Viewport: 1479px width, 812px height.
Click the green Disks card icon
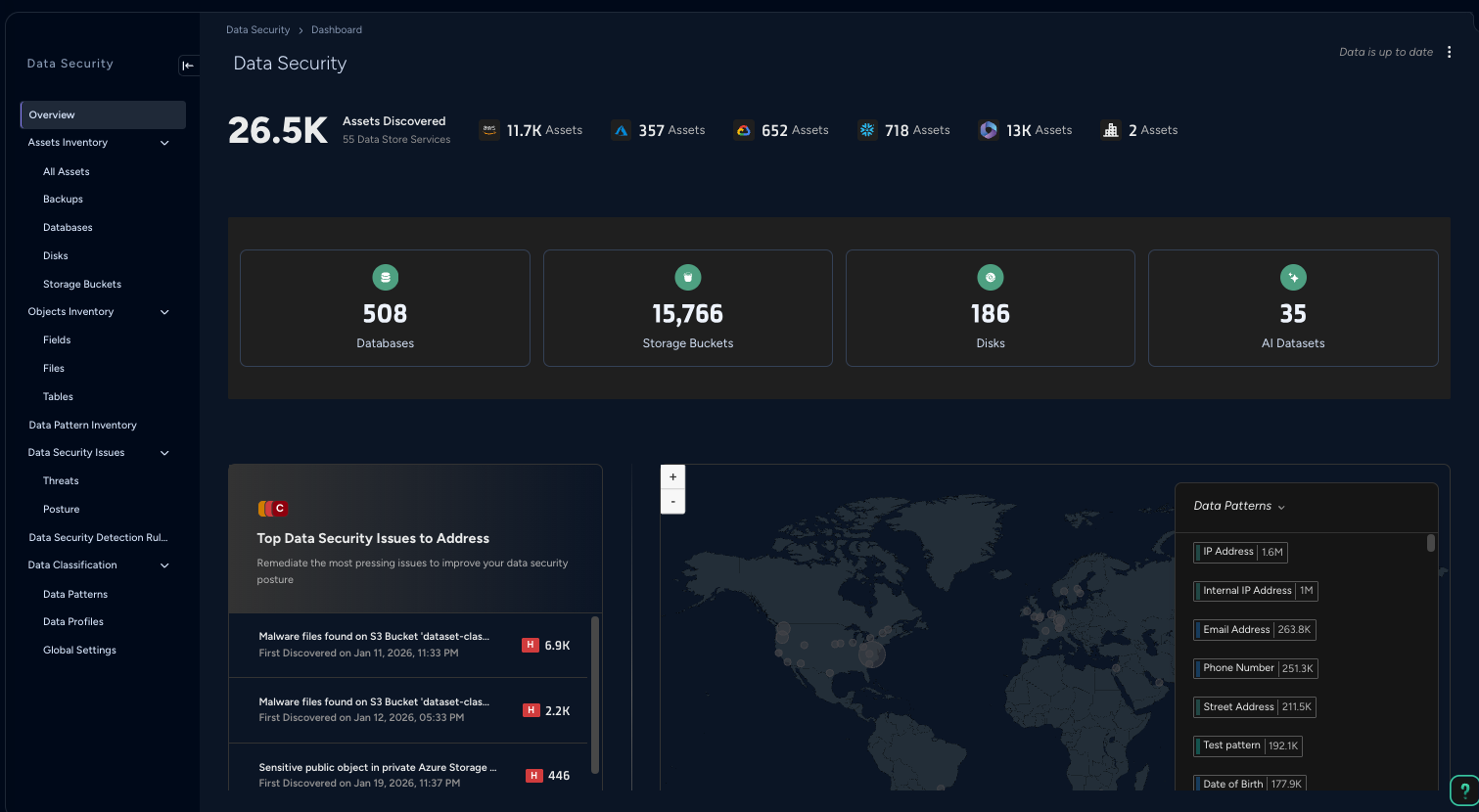[x=991, y=278]
